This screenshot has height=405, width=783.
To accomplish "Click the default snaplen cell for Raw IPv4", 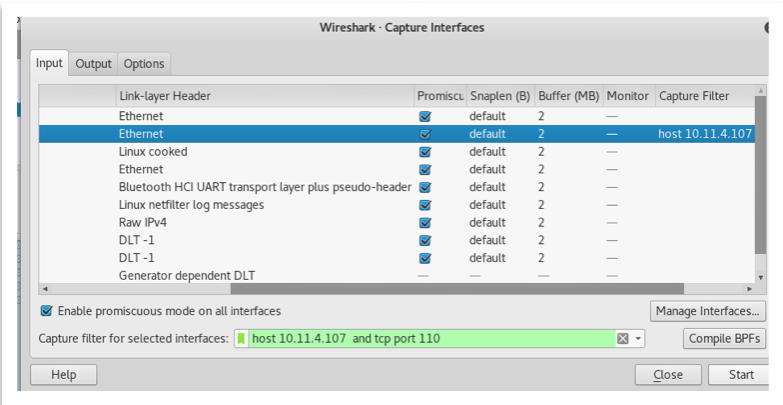I will point(487,223).
